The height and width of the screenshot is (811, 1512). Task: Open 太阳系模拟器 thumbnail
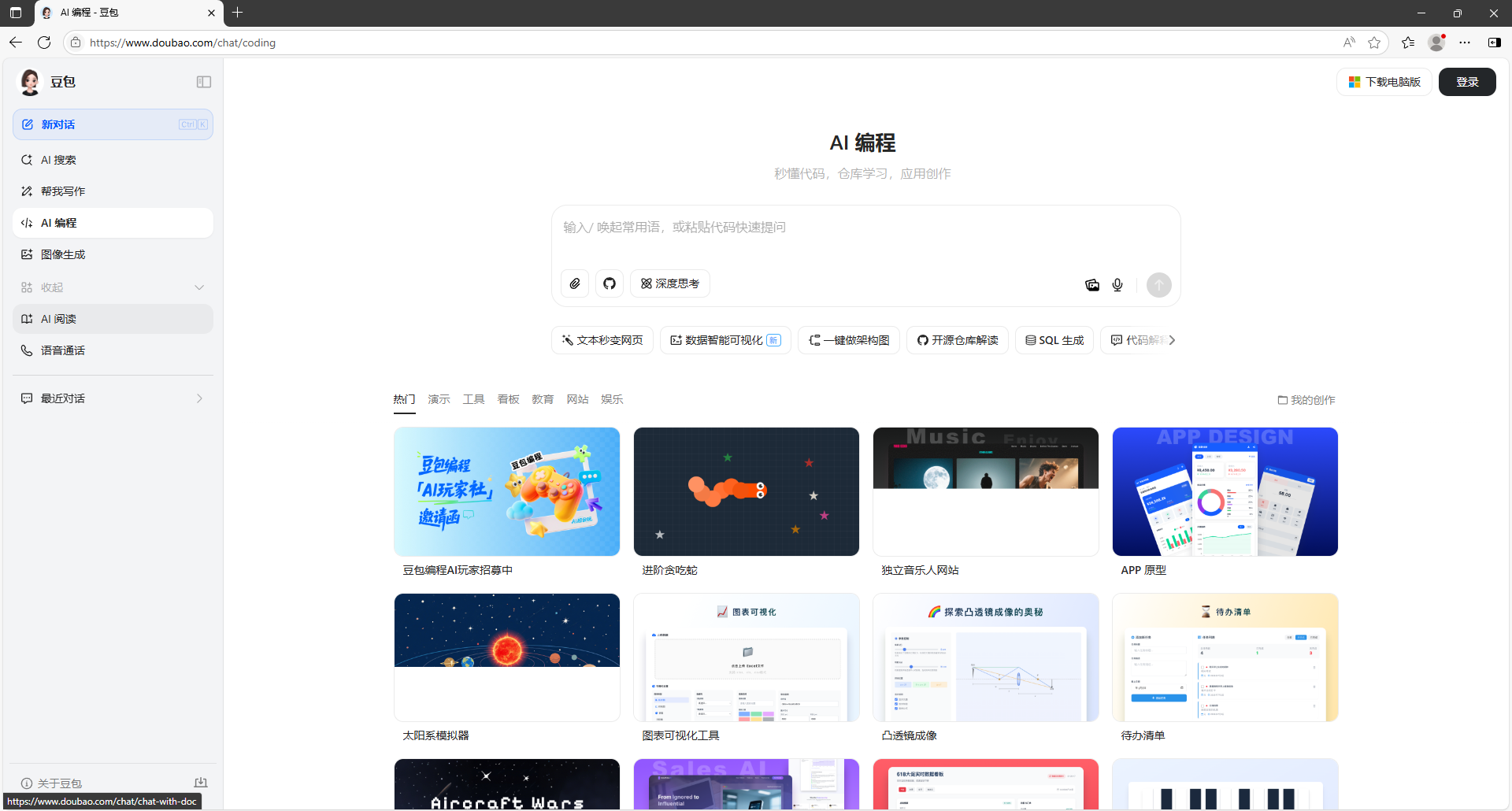(507, 657)
